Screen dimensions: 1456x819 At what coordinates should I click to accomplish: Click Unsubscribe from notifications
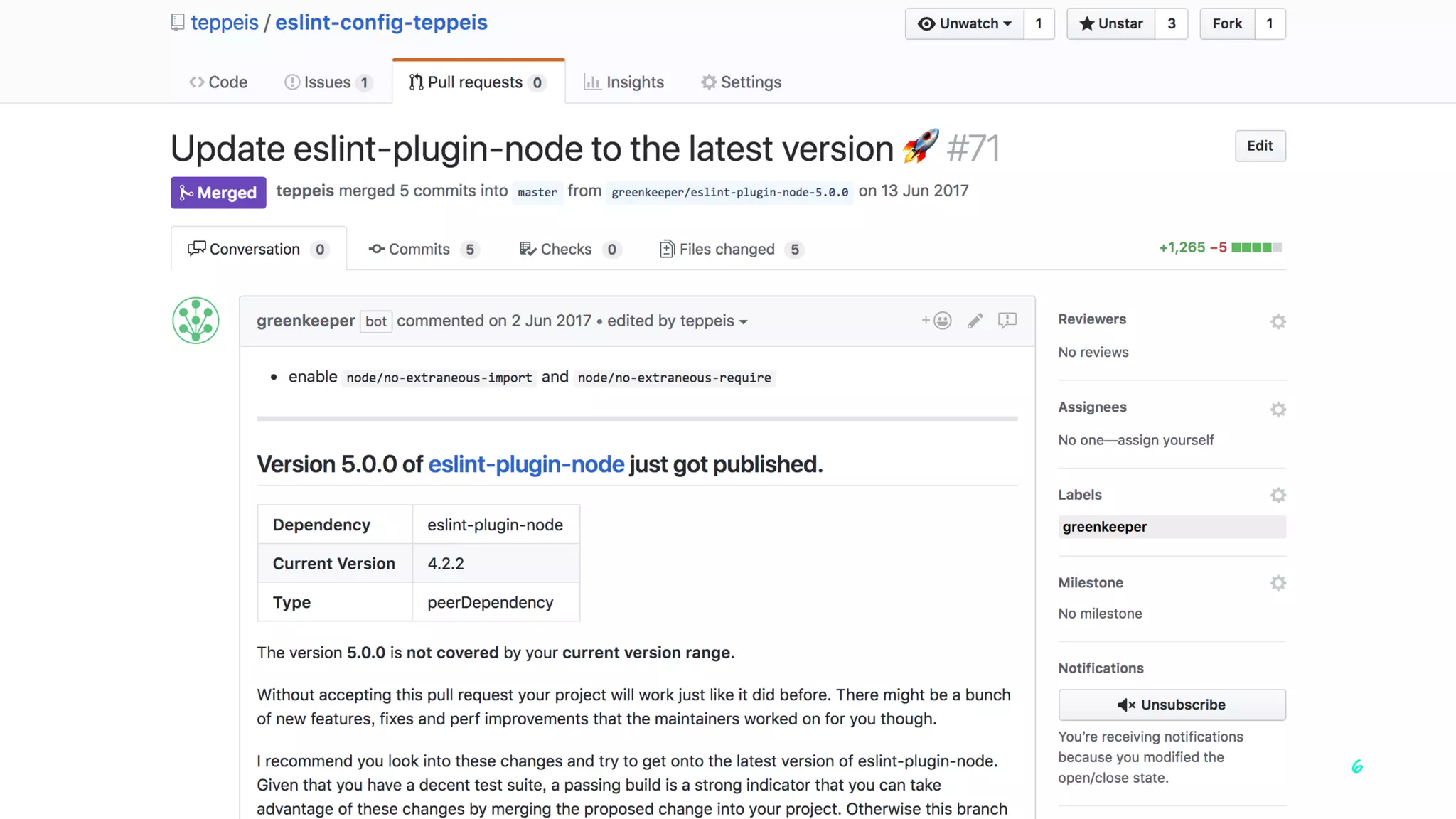(1172, 705)
